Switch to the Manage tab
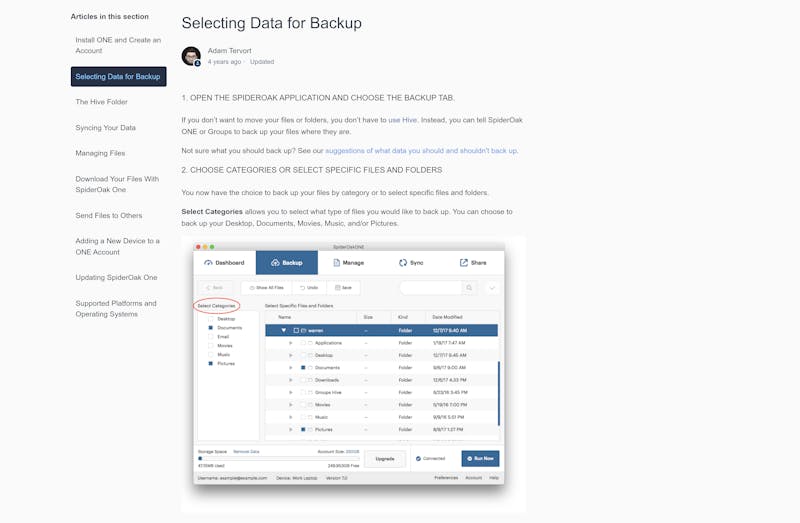The width and height of the screenshot is (800, 523). tap(348, 263)
